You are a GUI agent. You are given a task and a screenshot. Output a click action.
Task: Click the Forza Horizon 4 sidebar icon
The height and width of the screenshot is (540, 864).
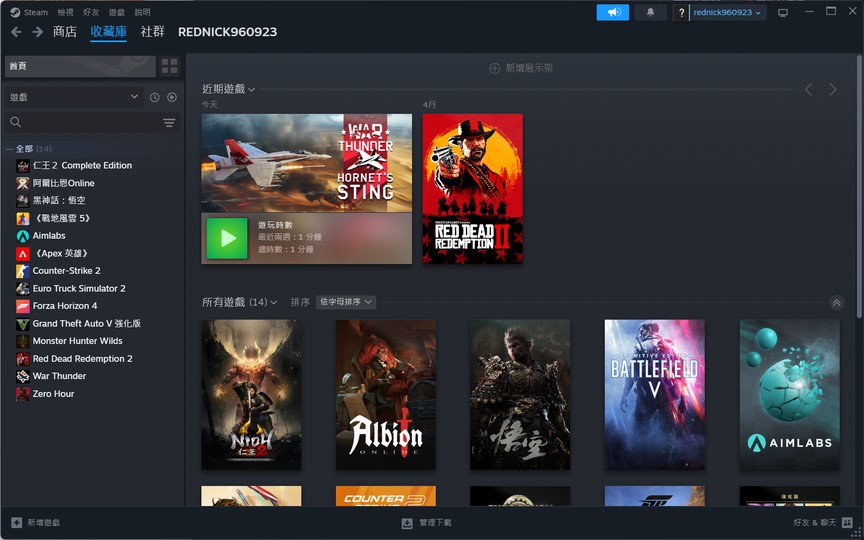coord(23,306)
